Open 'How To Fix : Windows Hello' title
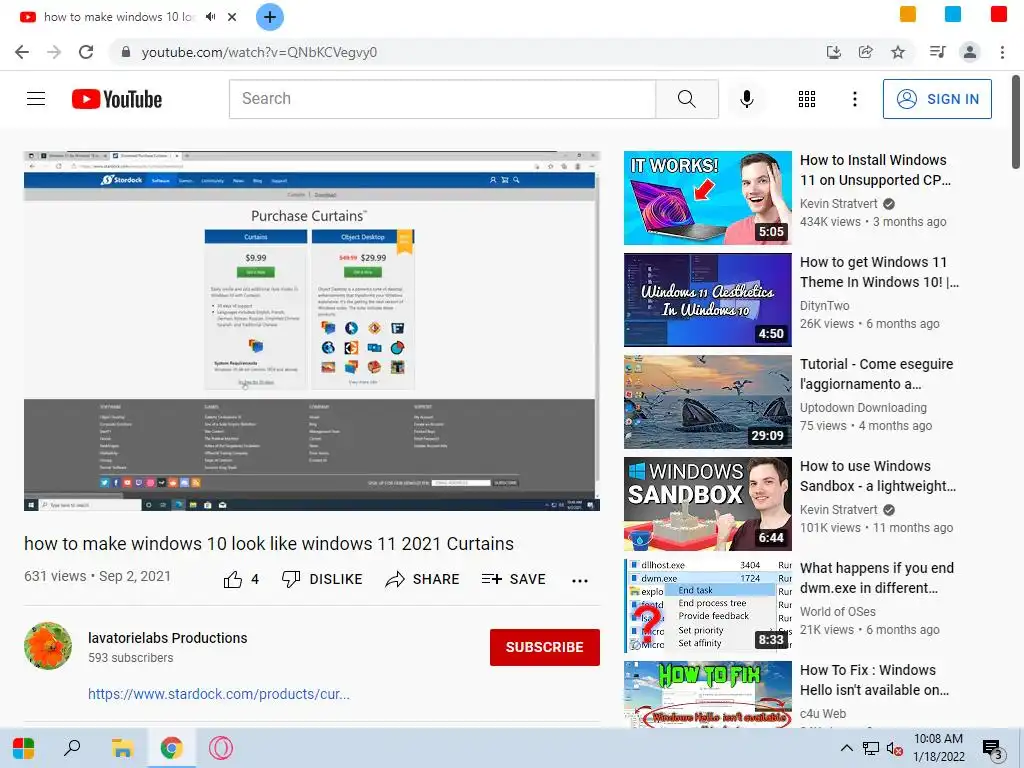The width and height of the screenshot is (1024, 768). (874, 679)
